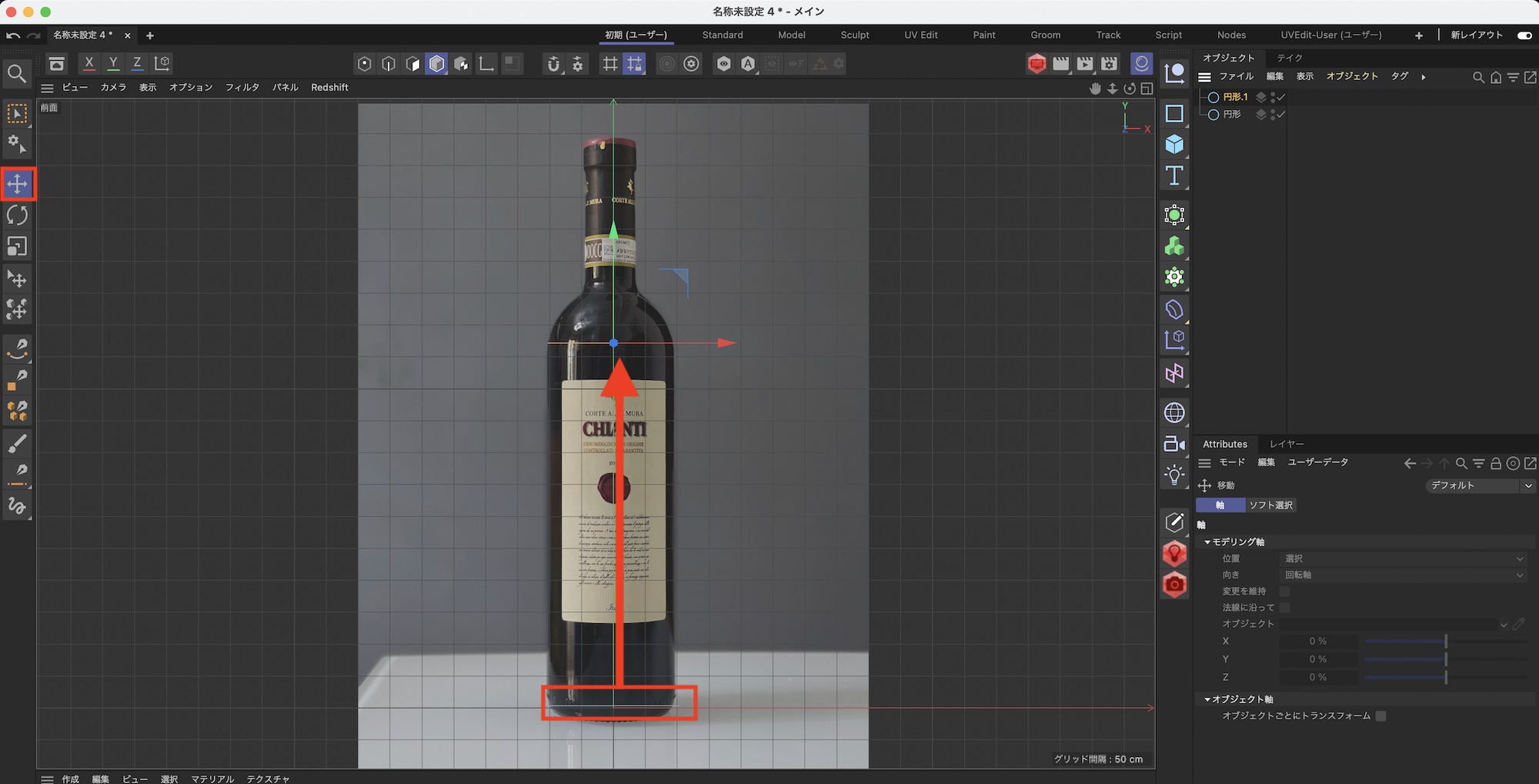Open the 位置 dropdown in モデリング軸

1403,559
